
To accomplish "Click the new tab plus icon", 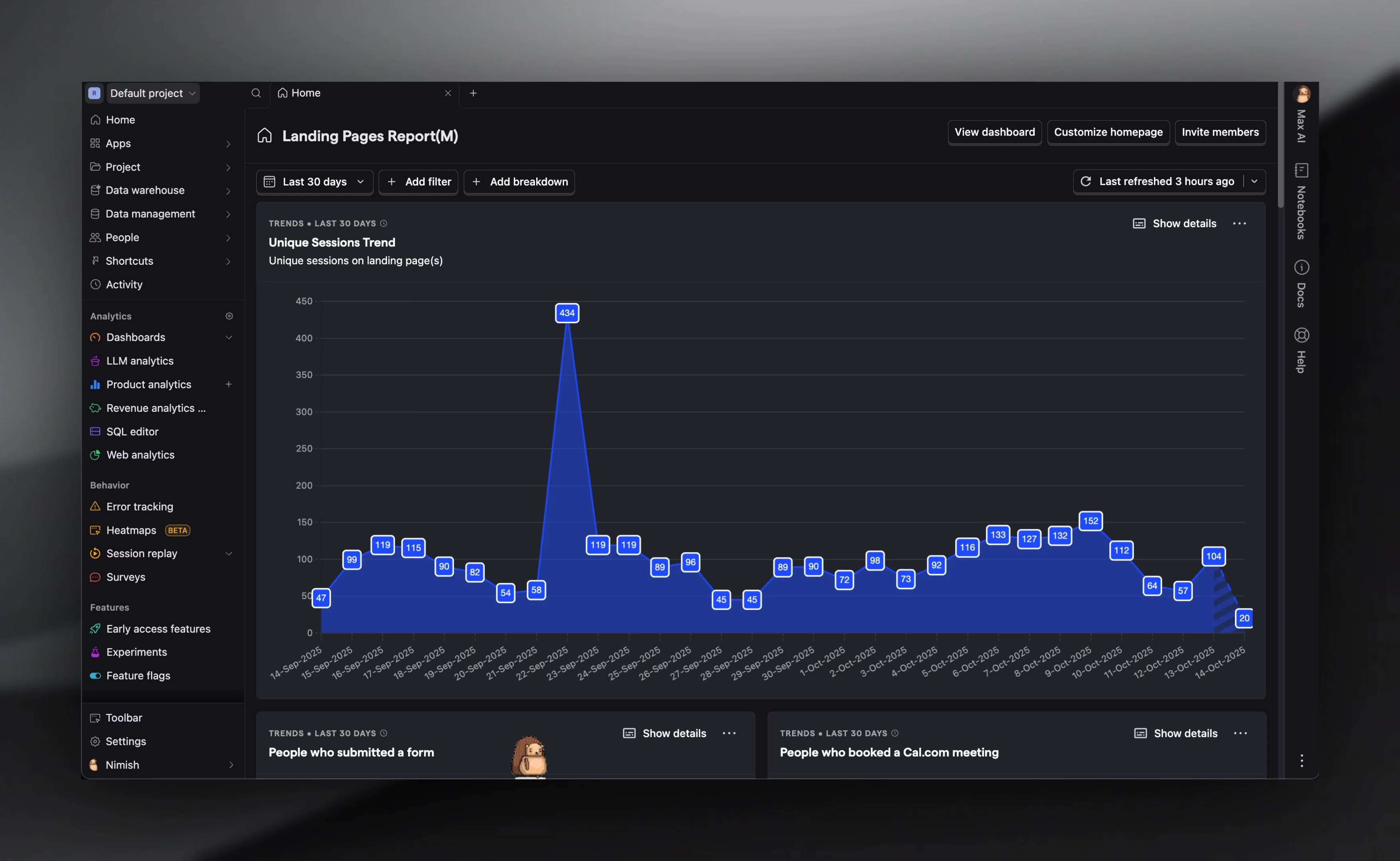I will [472, 93].
